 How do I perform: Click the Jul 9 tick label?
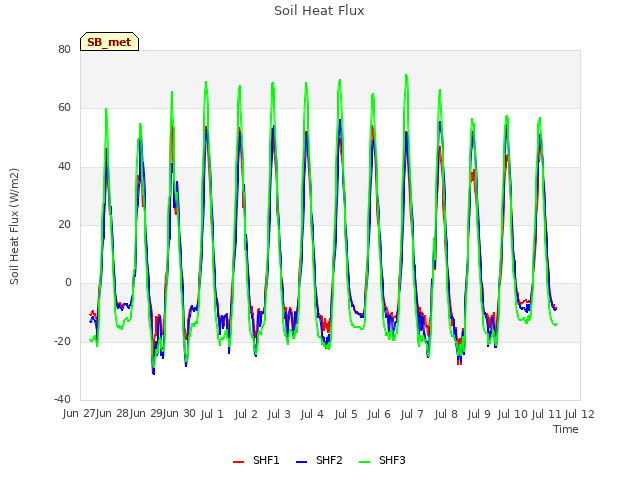click(479, 414)
